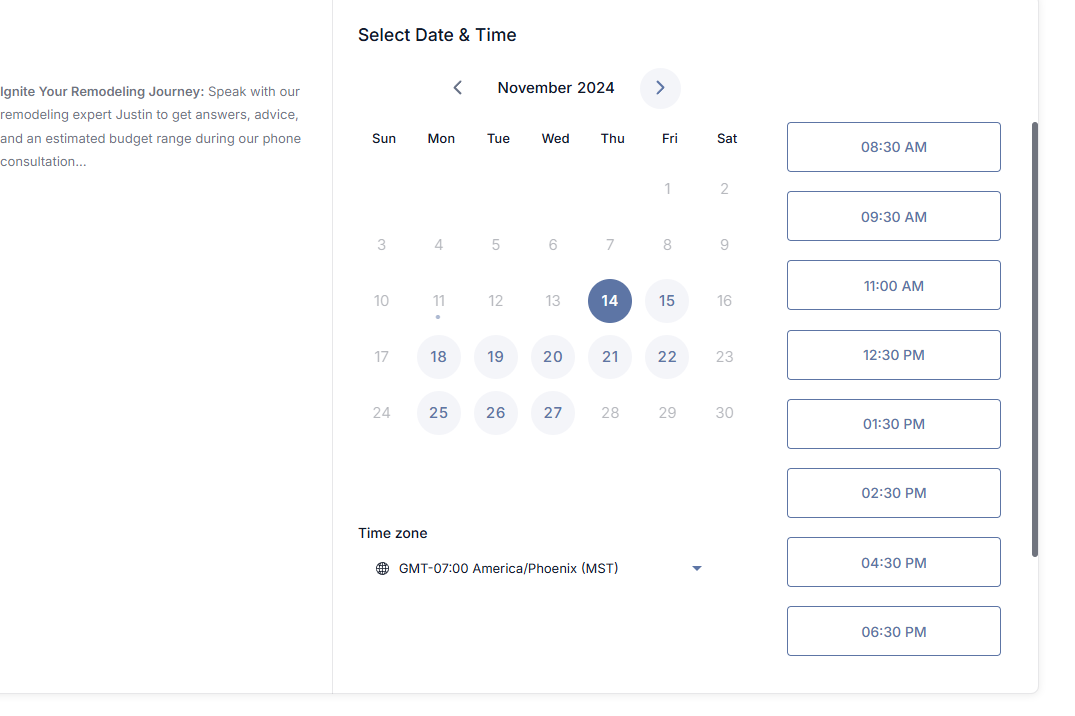Pick November 18 from the calendar
Screen dimensions: 1075x716
438,356
